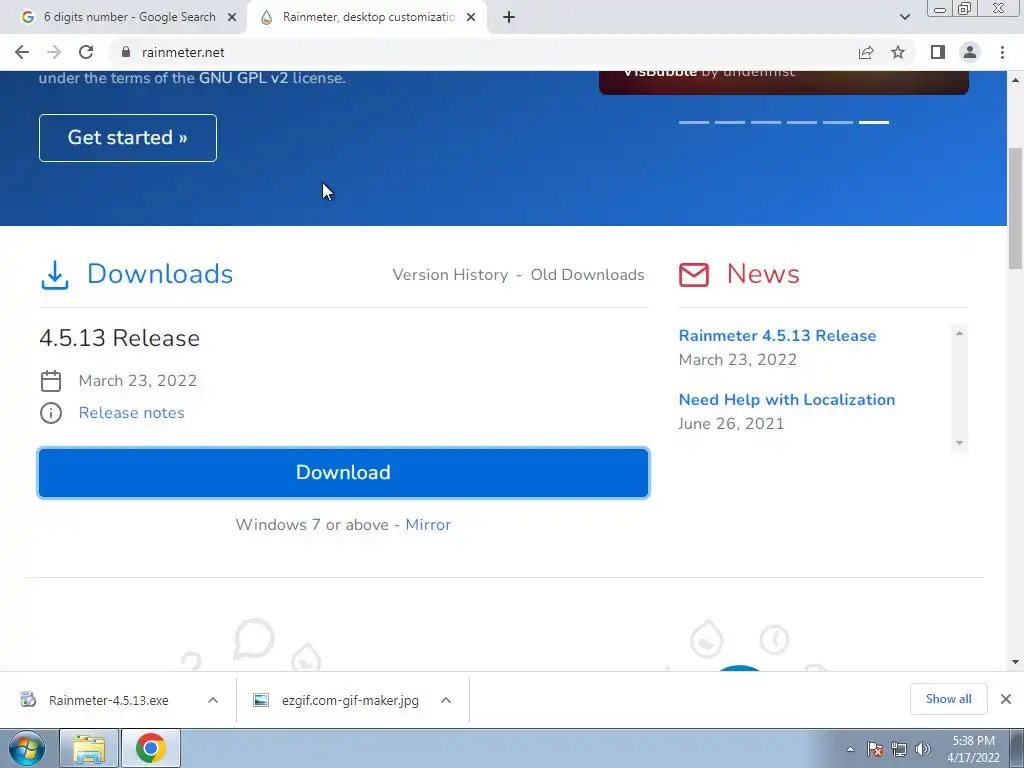
Task: Click the volume speaker tray icon
Action: [923, 749]
